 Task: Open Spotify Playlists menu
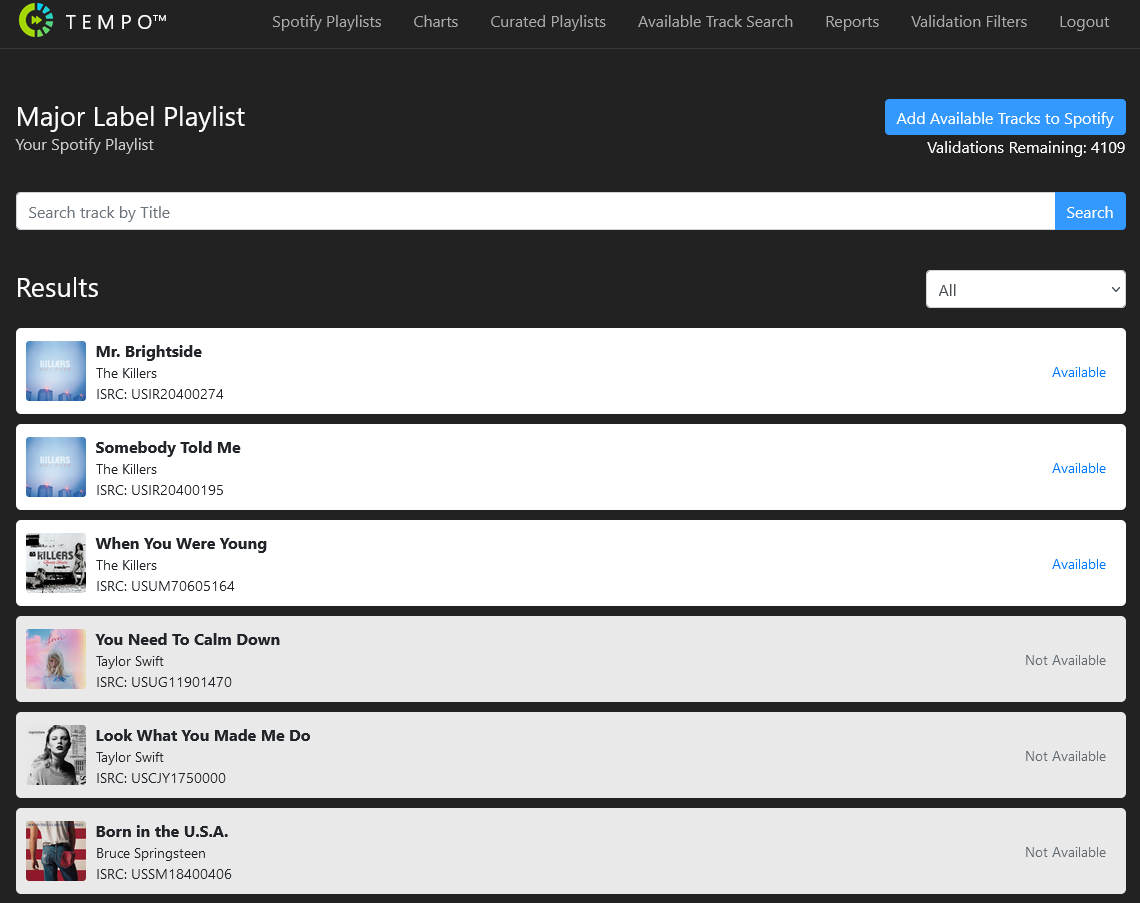coord(327,22)
